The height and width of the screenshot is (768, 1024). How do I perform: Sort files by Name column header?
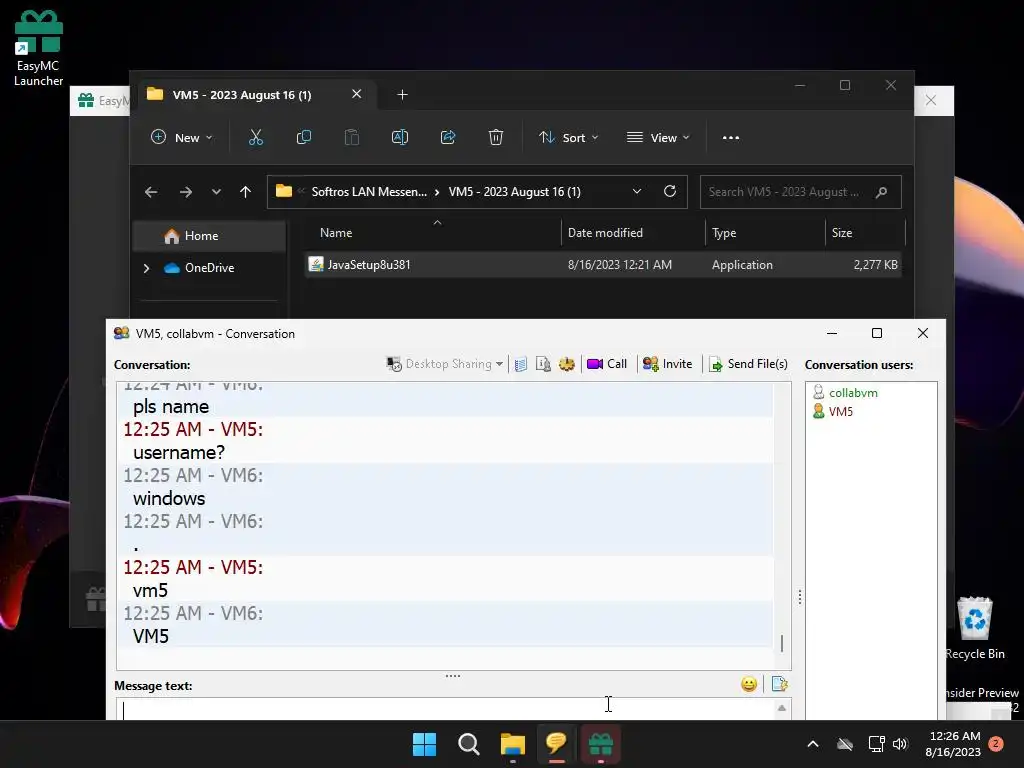point(432,233)
